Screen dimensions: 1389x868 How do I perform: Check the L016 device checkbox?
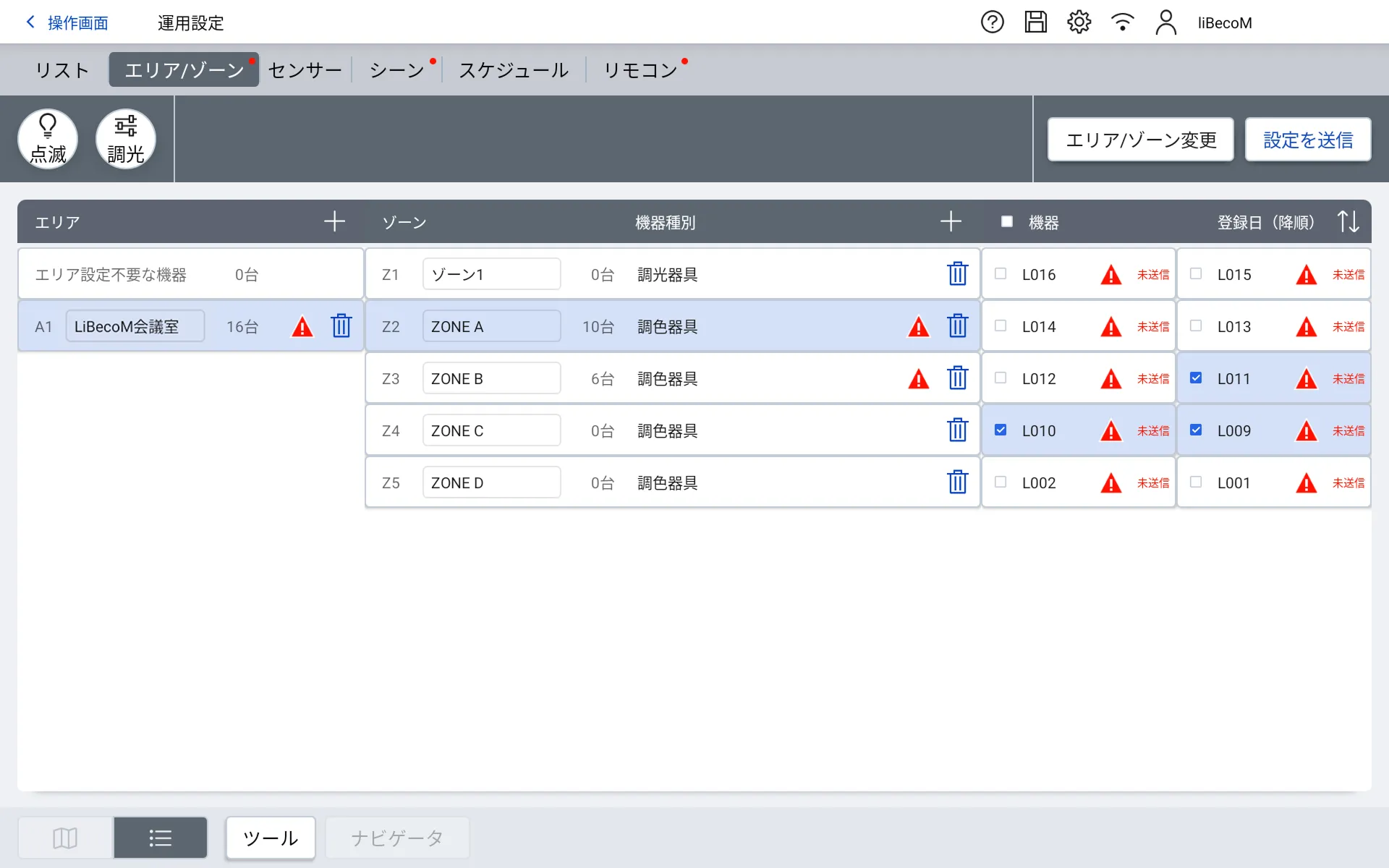tap(1001, 274)
